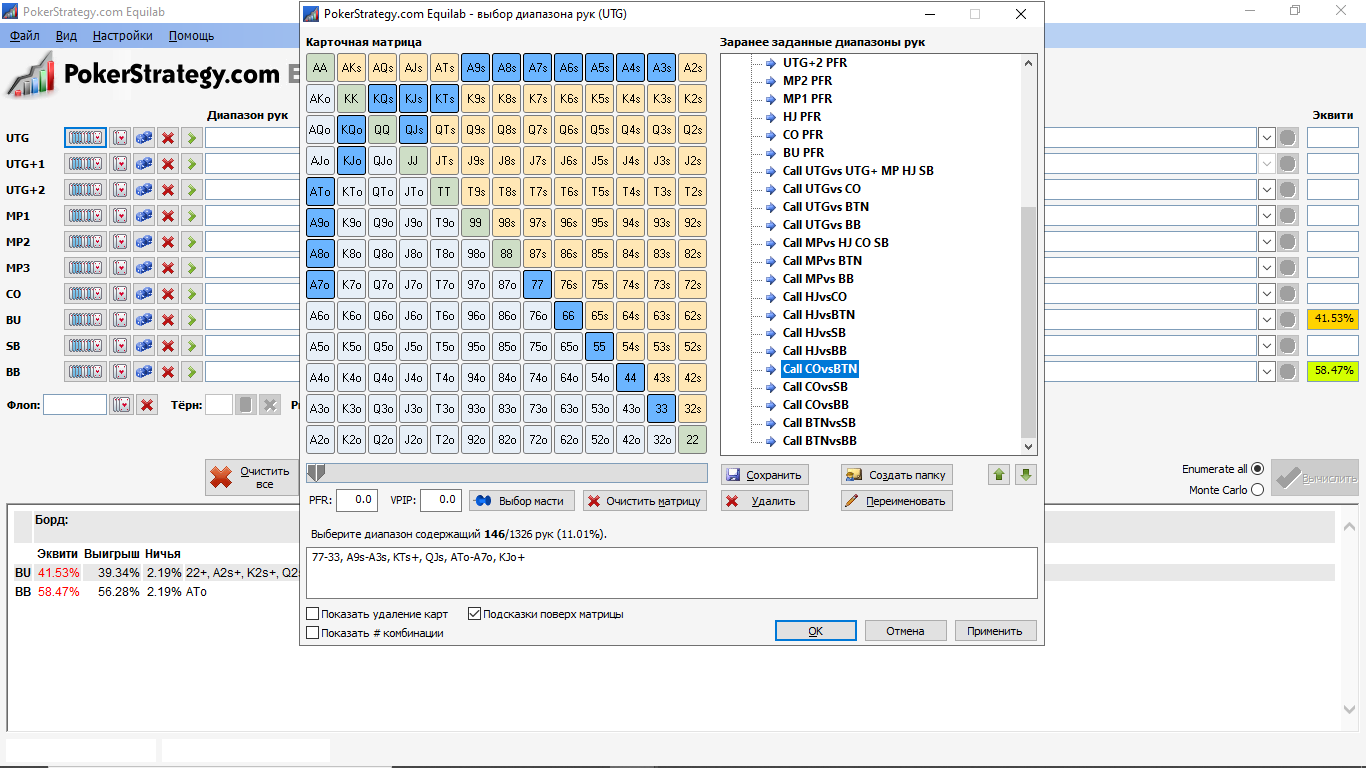Open the MP2 hand range dropdown arrow
This screenshot has width=1366, height=768.
pos(1266,241)
